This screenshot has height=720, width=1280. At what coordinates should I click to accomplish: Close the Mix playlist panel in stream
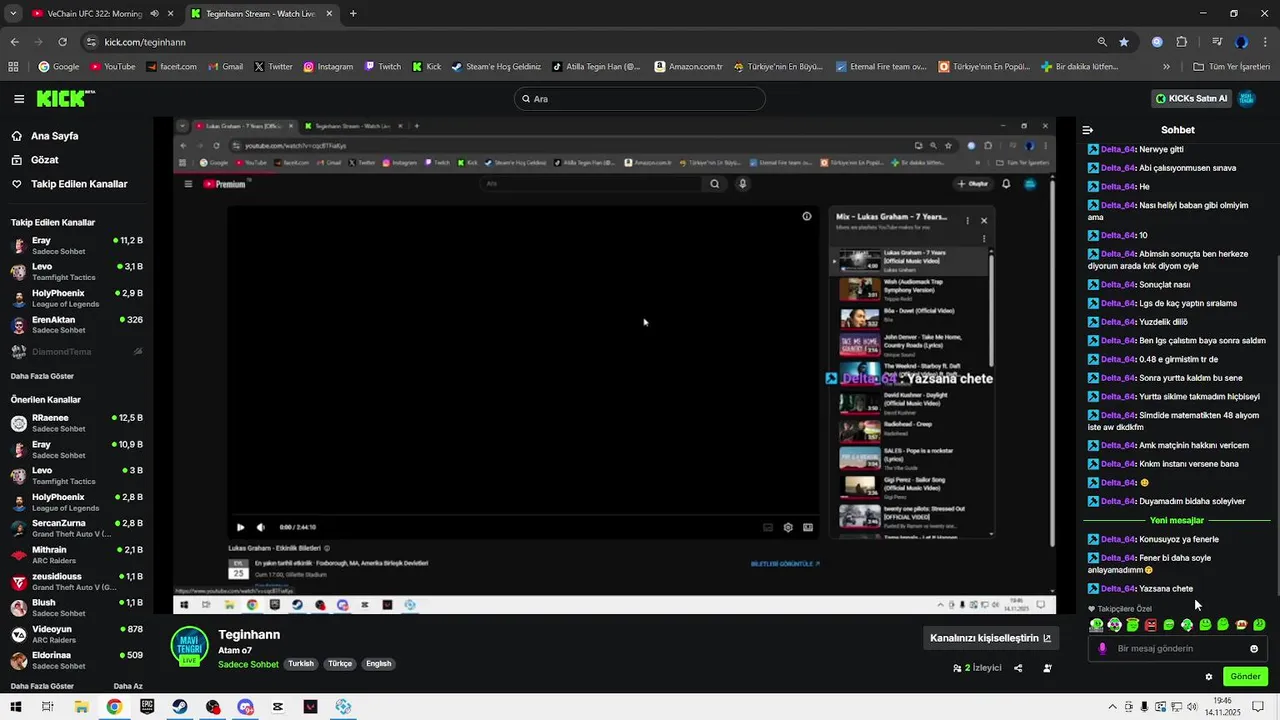[984, 221]
